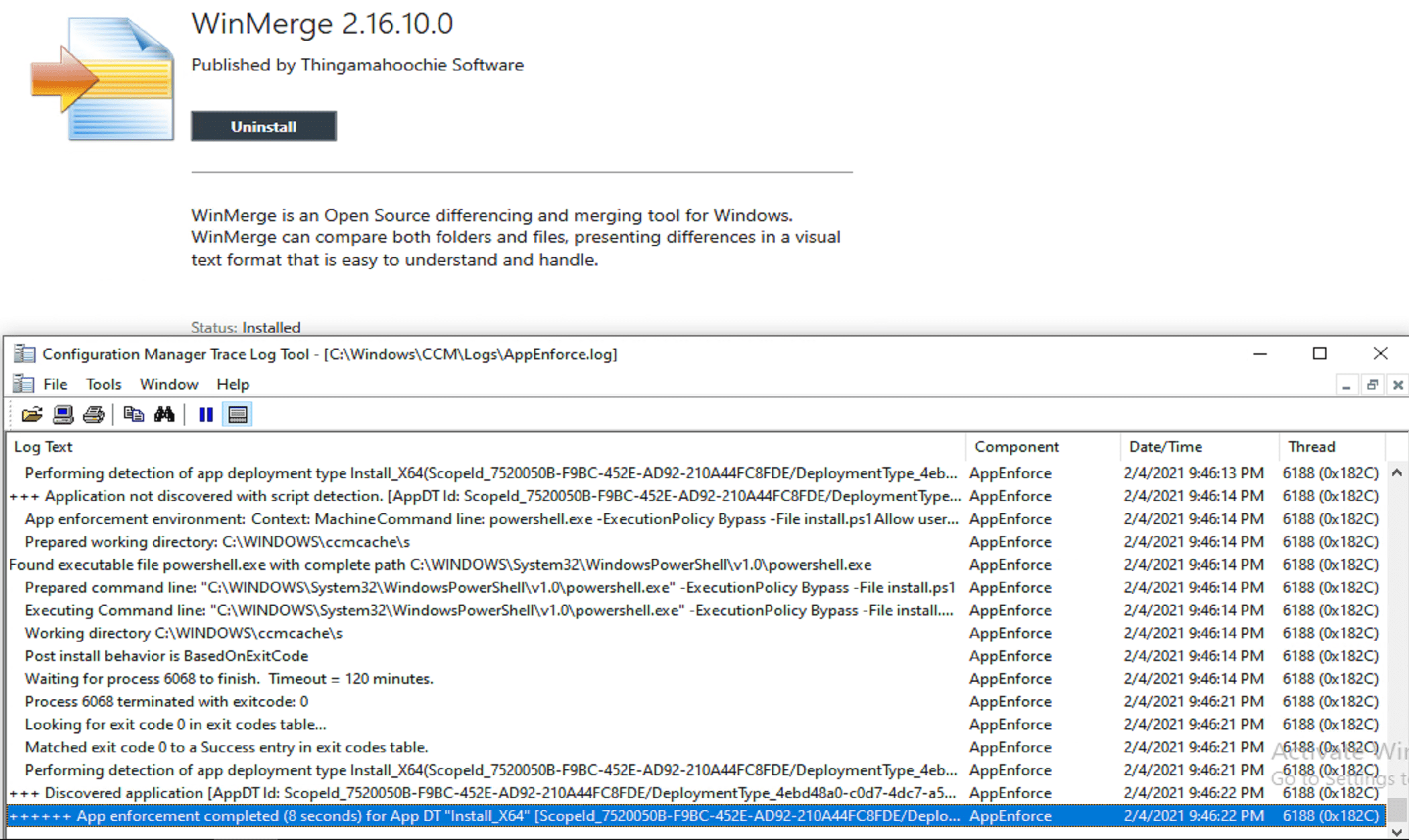Click the Open on Server computer icon
The width and height of the screenshot is (1409, 840).
(x=63, y=414)
